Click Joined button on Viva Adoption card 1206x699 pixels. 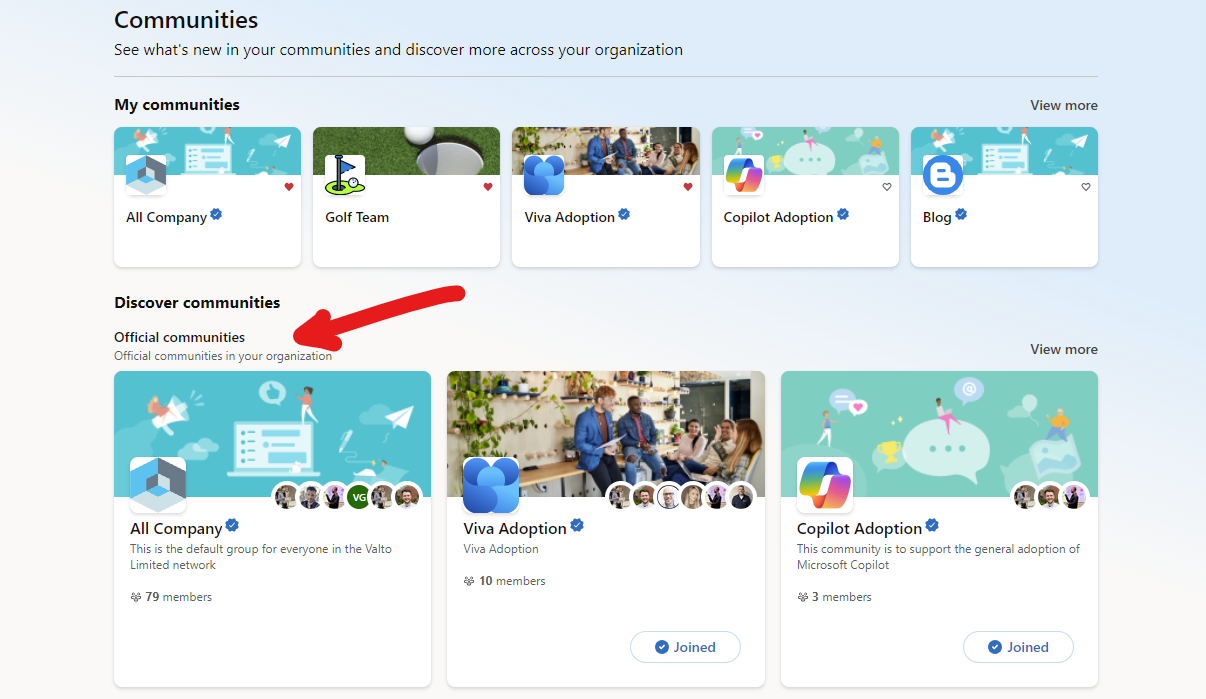[x=685, y=647]
